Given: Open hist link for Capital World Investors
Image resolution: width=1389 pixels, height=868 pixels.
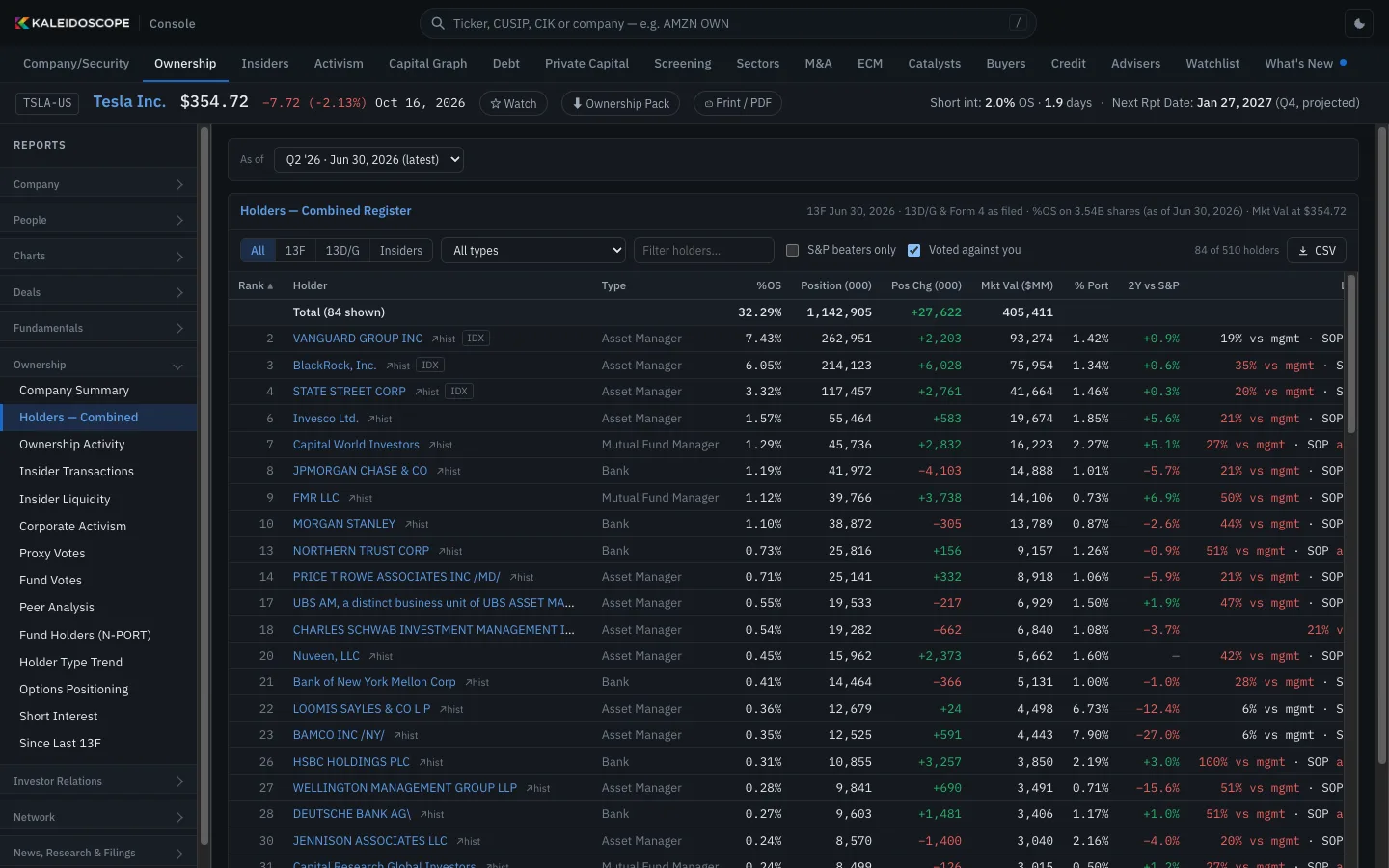Looking at the screenshot, I should 441,445.
